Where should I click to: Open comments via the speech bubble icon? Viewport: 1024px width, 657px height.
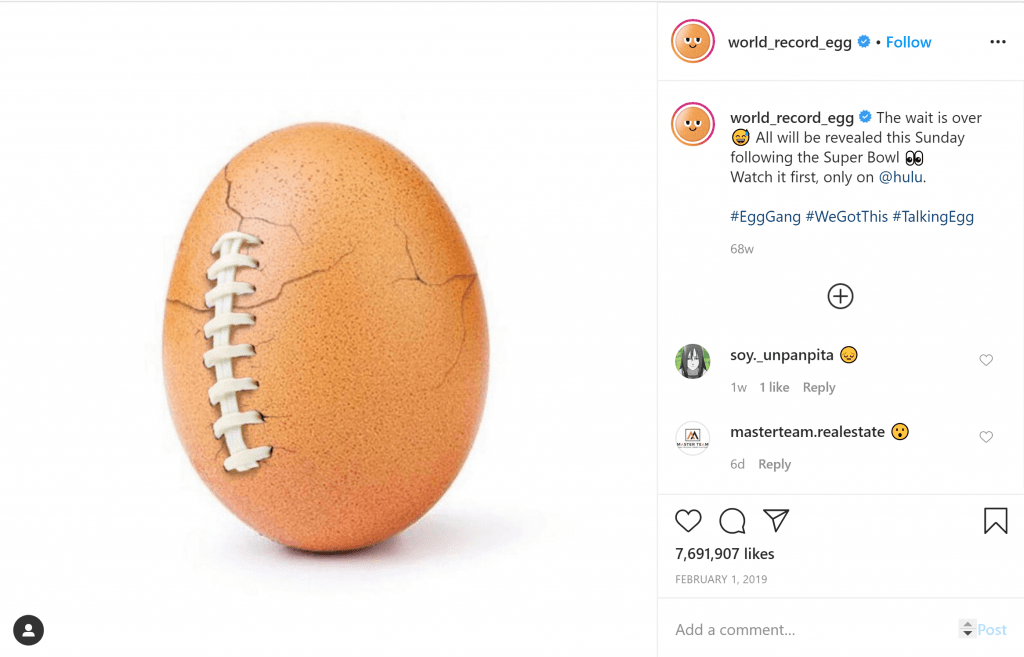731,521
